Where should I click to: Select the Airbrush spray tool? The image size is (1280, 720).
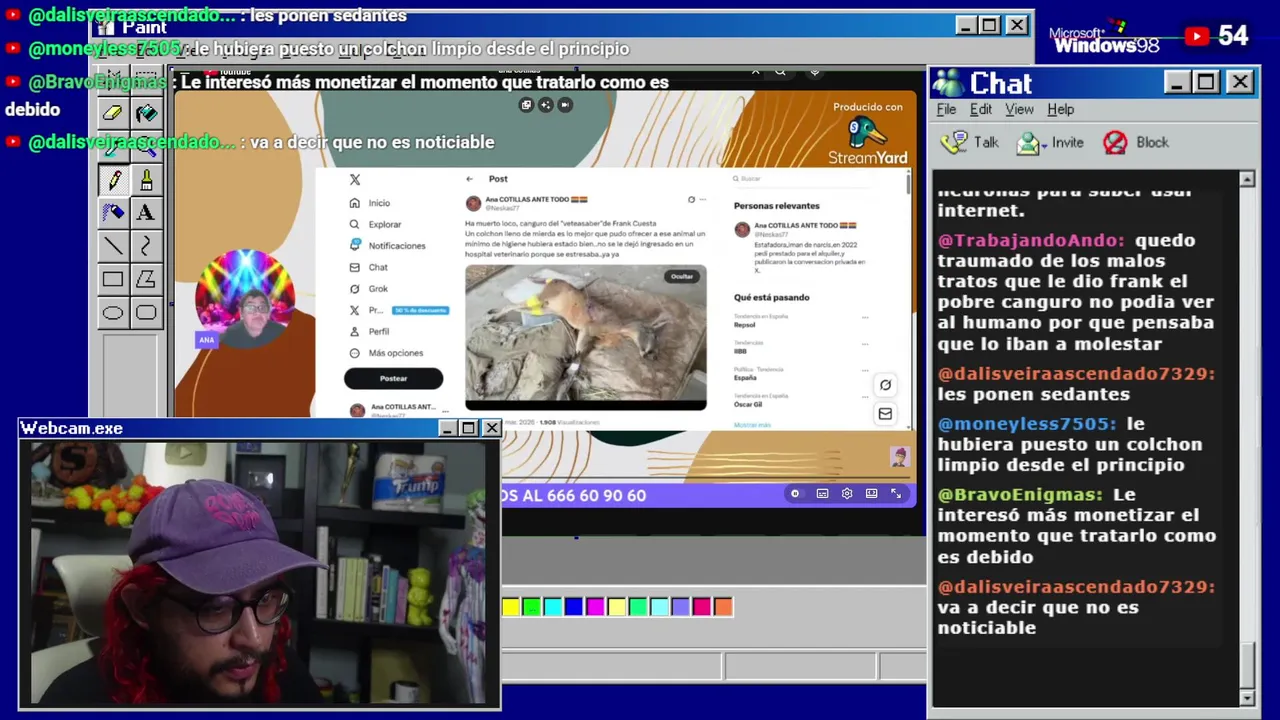113,212
